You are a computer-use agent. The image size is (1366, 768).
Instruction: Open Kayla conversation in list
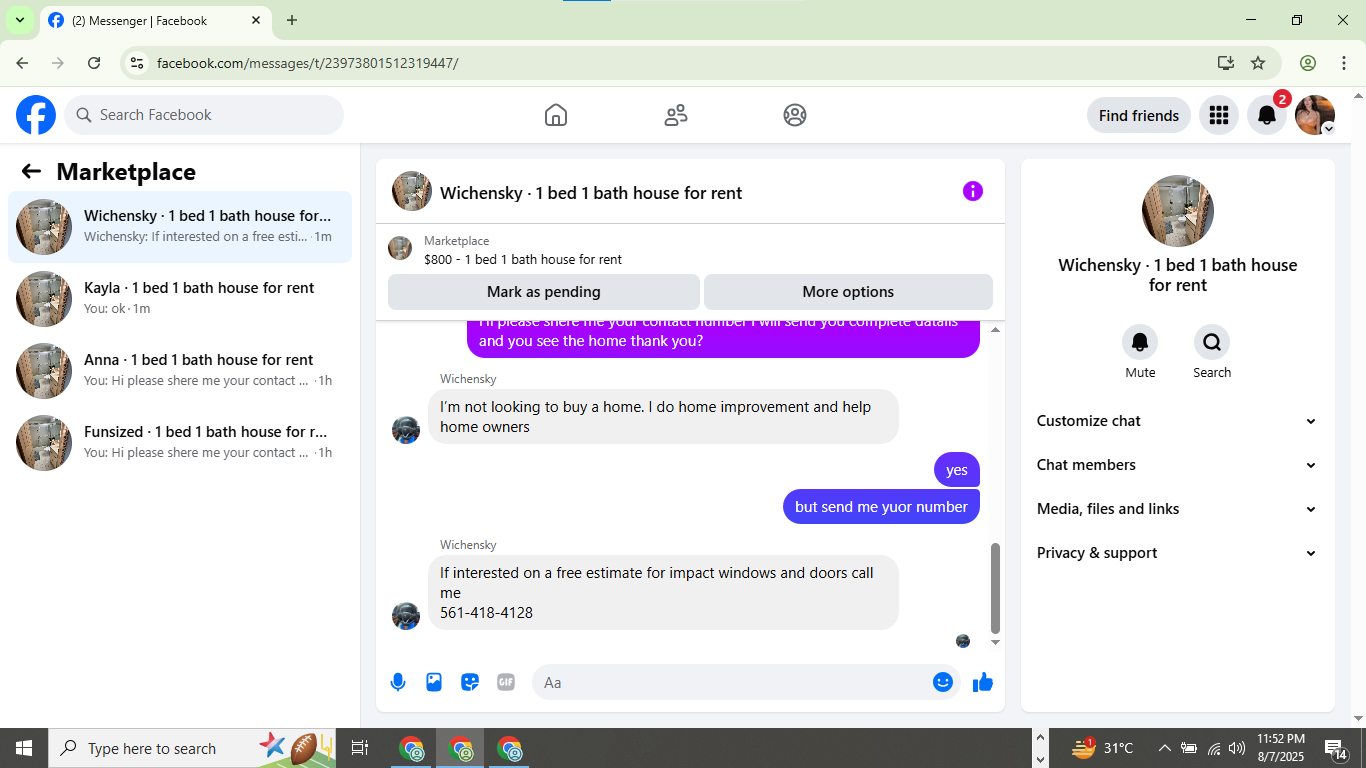(x=180, y=299)
